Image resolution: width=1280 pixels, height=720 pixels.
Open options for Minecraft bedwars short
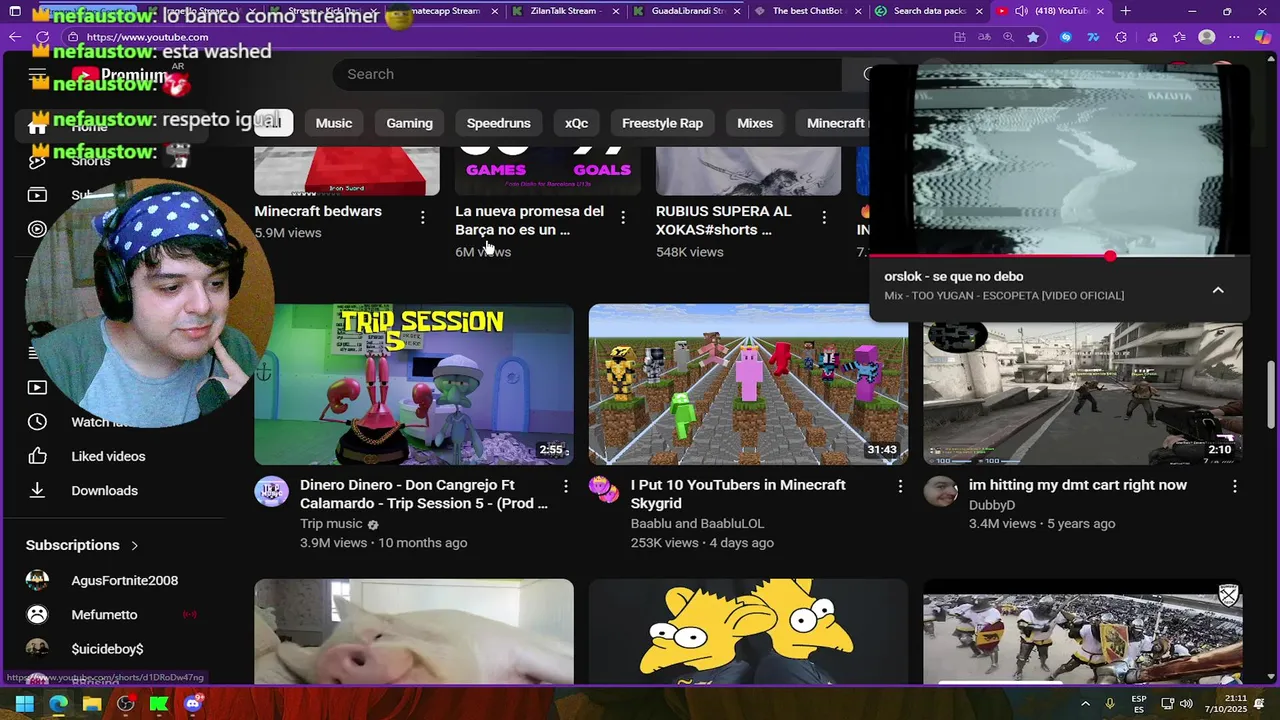[x=422, y=217]
